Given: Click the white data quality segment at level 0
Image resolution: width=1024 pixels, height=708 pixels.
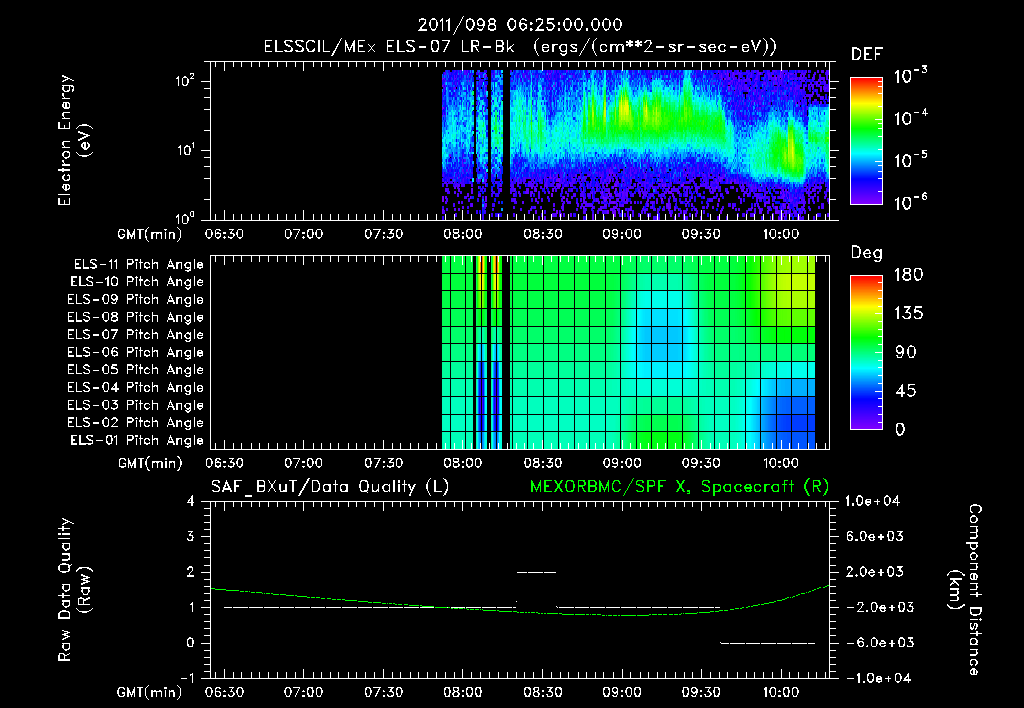Looking at the screenshot, I should pos(767,643).
